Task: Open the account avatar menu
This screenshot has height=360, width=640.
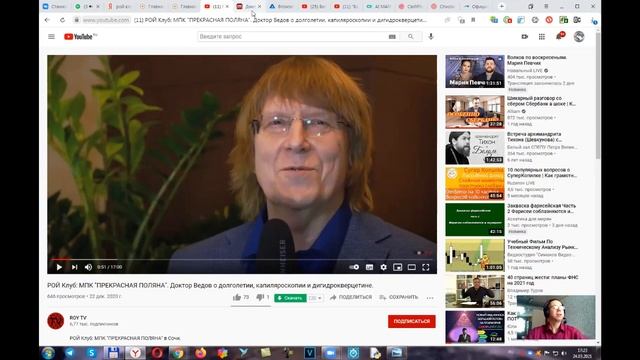Action: [x=579, y=37]
